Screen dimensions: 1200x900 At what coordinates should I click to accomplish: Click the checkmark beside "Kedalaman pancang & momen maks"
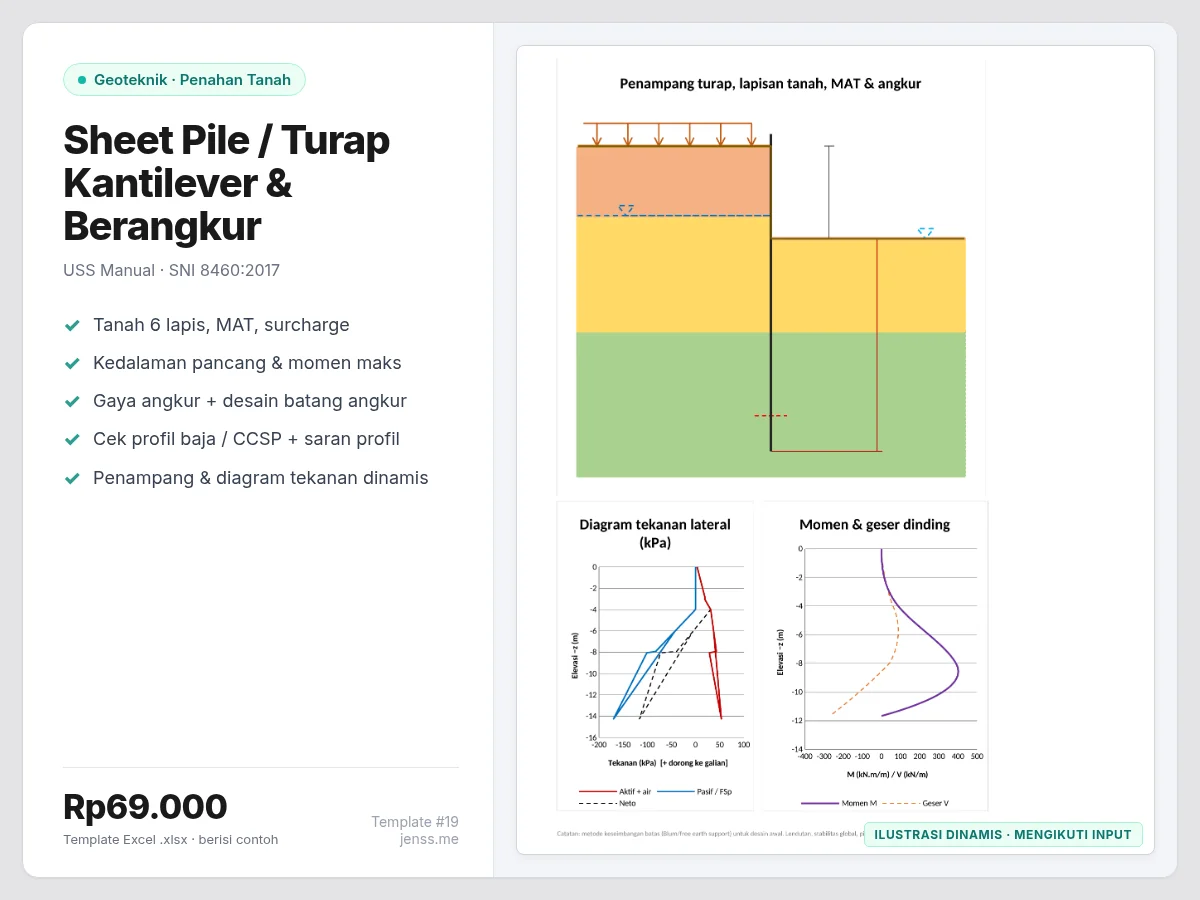[x=72, y=363]
